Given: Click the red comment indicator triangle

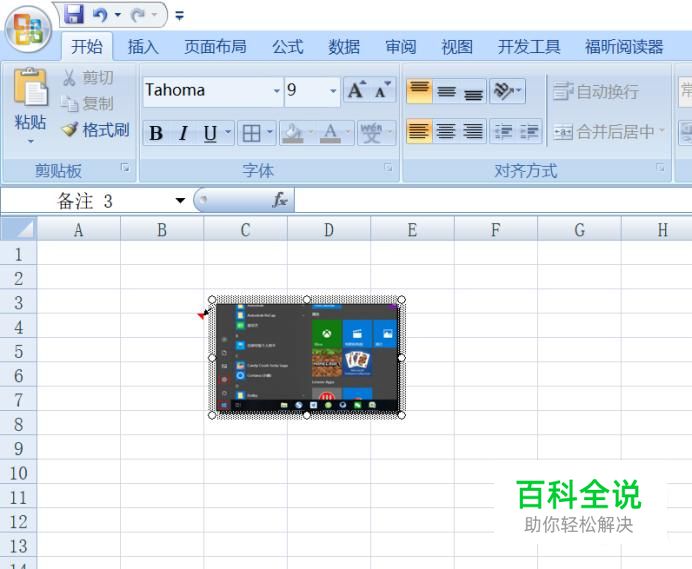Looking at the screenshot, I should tap(202, 315).
